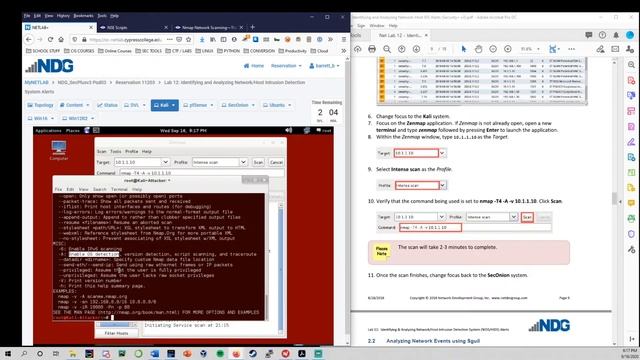
Task: Open Acrobat notifications bell
Action: (616, 35)
